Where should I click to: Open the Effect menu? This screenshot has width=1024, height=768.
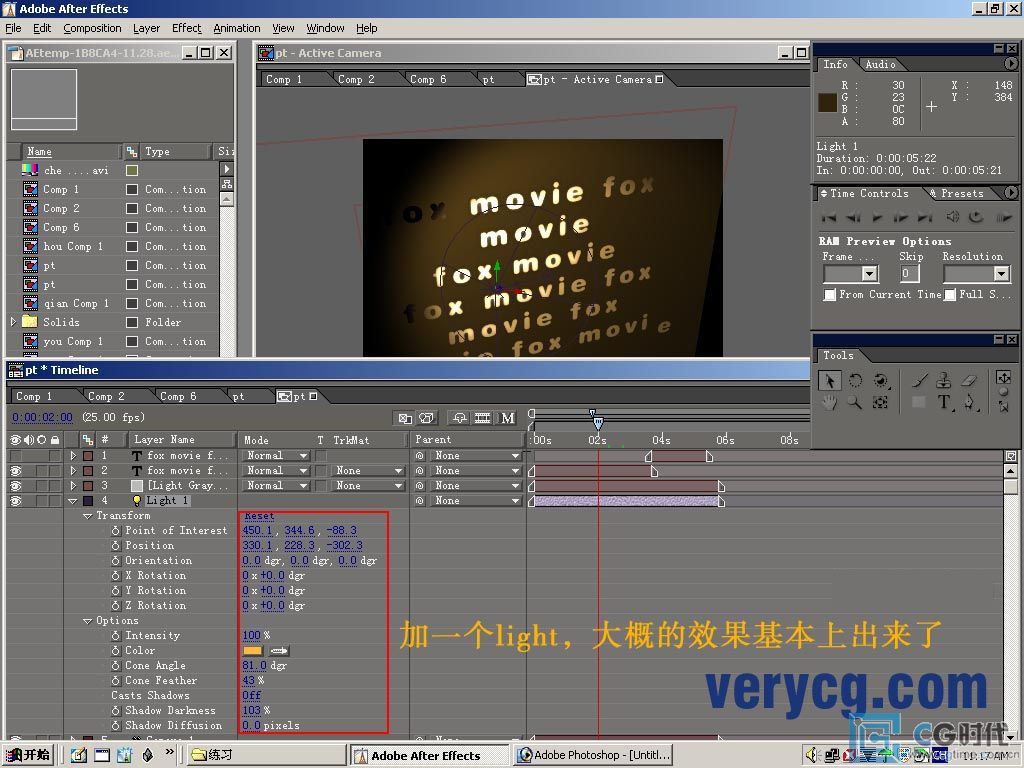tap(186, 28)
